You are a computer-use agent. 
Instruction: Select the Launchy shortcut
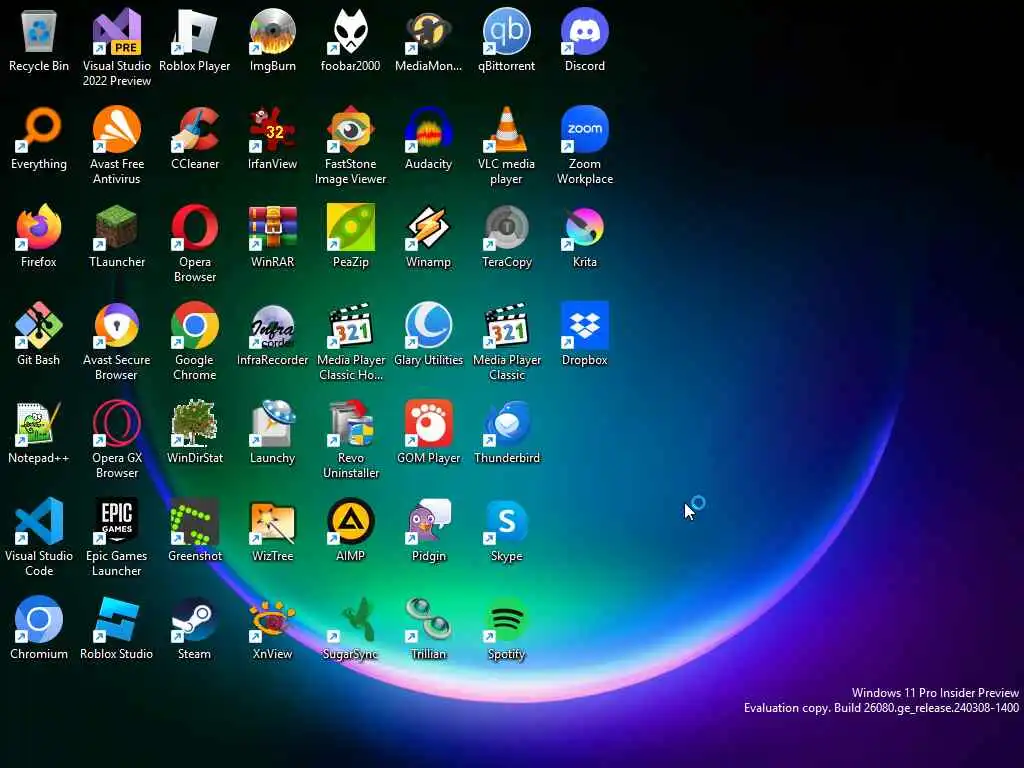point(272,423)
